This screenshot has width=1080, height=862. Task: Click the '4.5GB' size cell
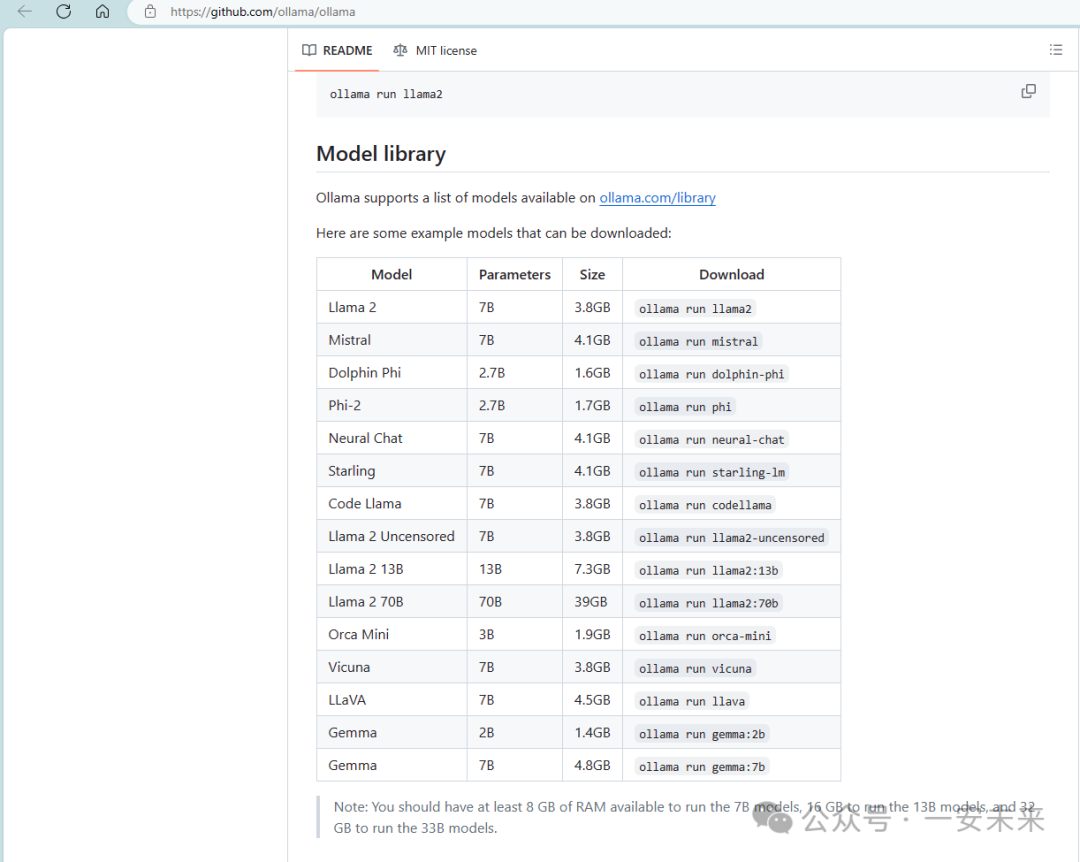tap(592, 700)
